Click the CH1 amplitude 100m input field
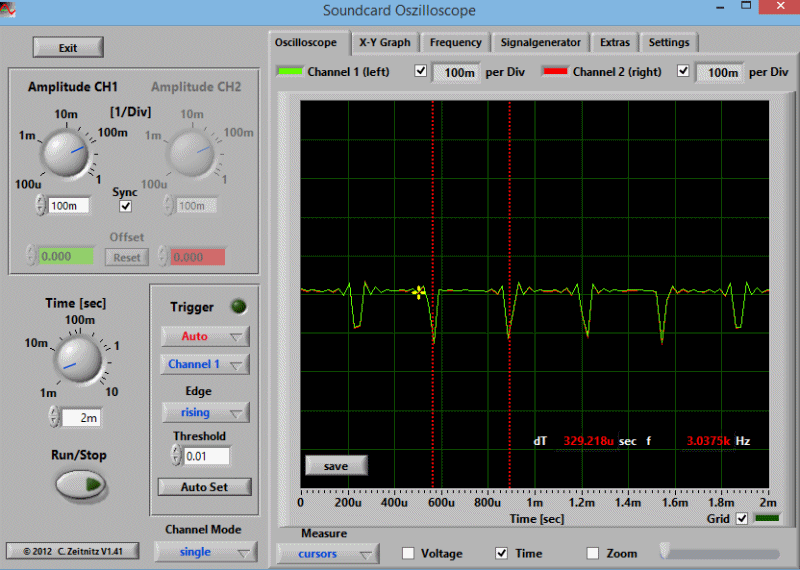This screenshot has height=570, width=800. pos(69,206)
